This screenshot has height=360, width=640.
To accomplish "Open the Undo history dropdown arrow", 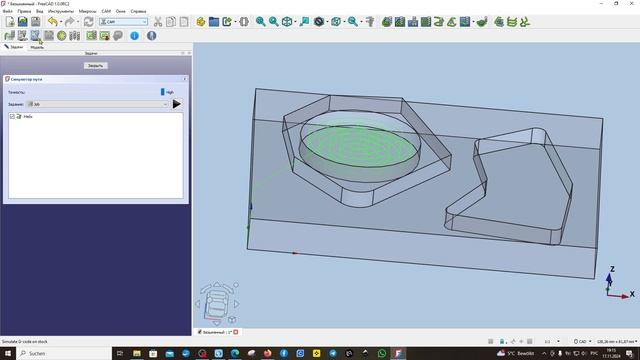I will pyautogui.click(x=61, y=22).
